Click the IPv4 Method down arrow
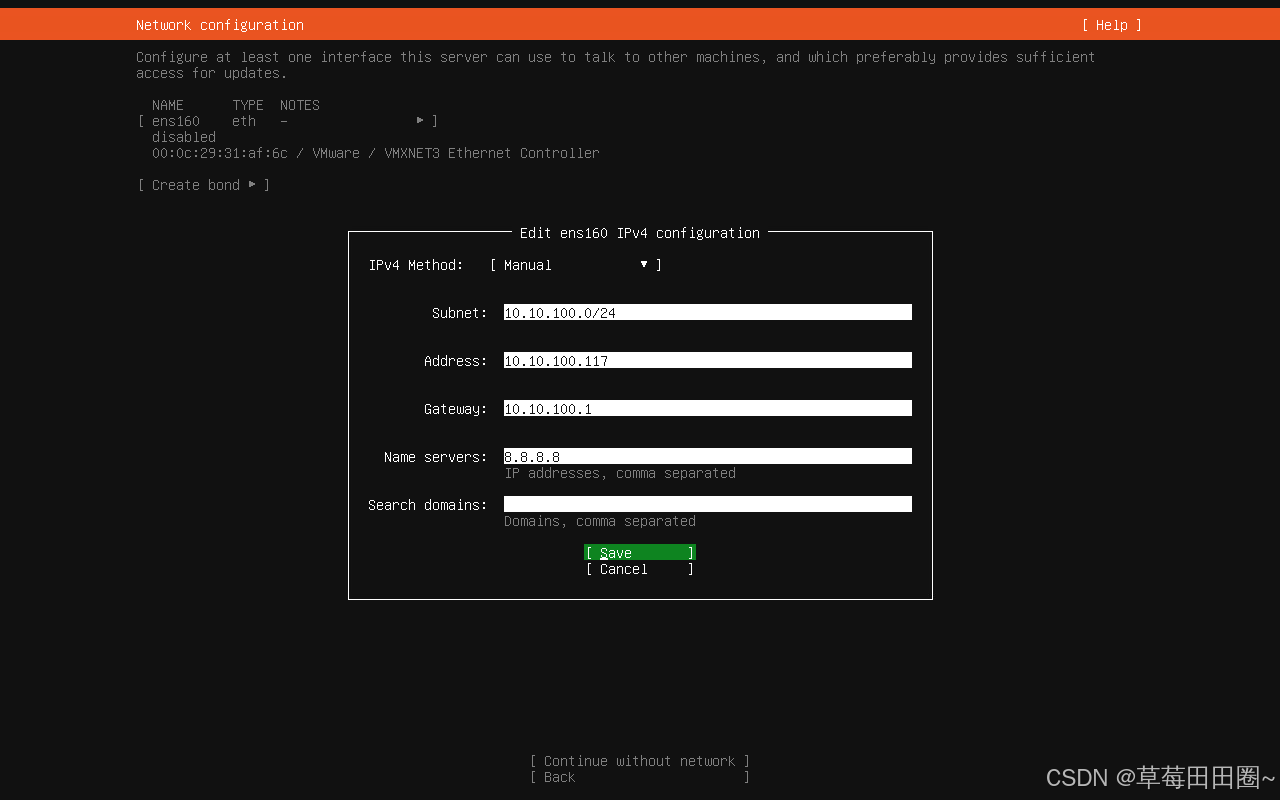Viewport: 1280px width, 800px height. (644, 265)
